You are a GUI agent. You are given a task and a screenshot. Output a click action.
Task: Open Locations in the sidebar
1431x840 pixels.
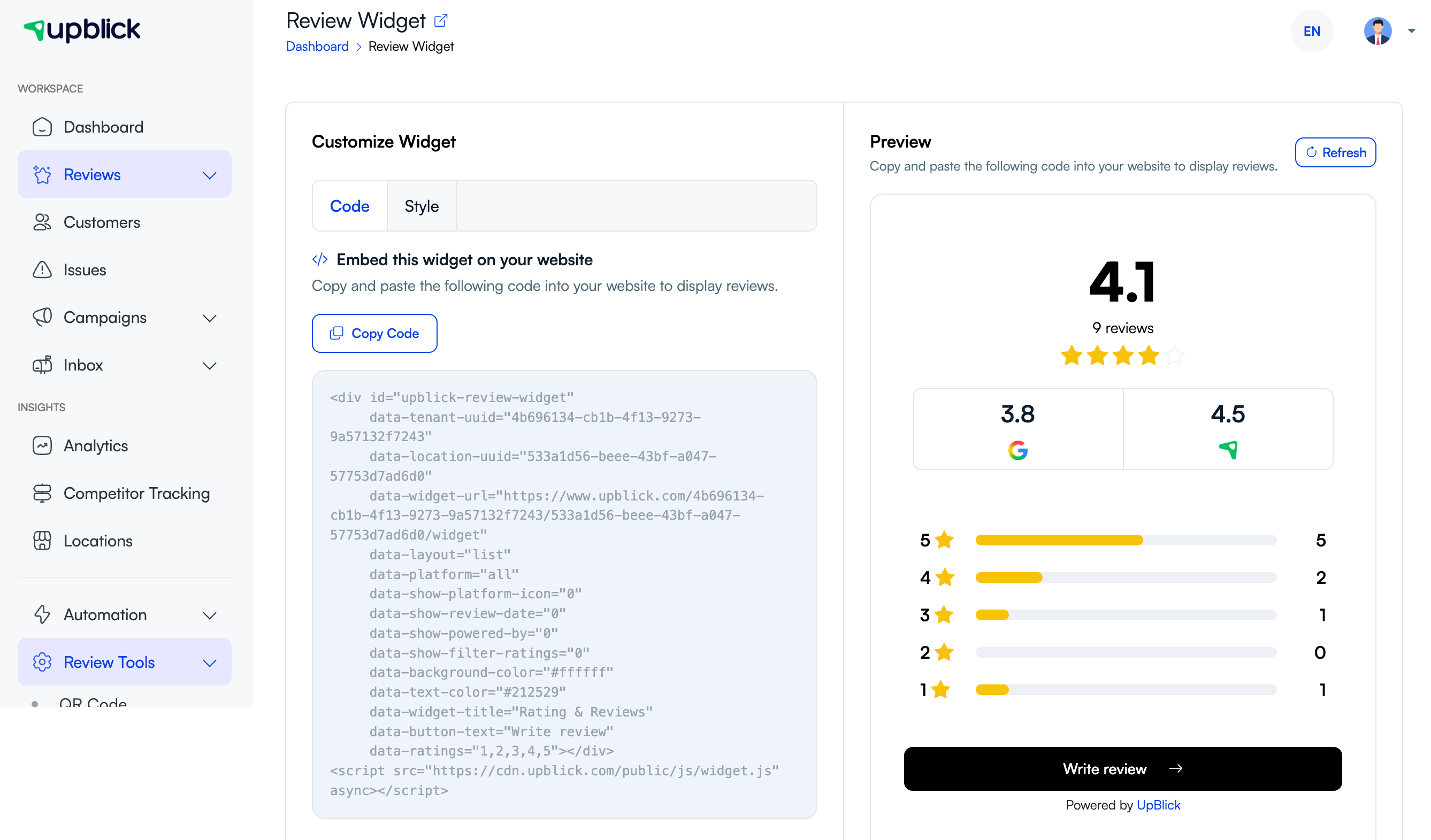[124, 542]
